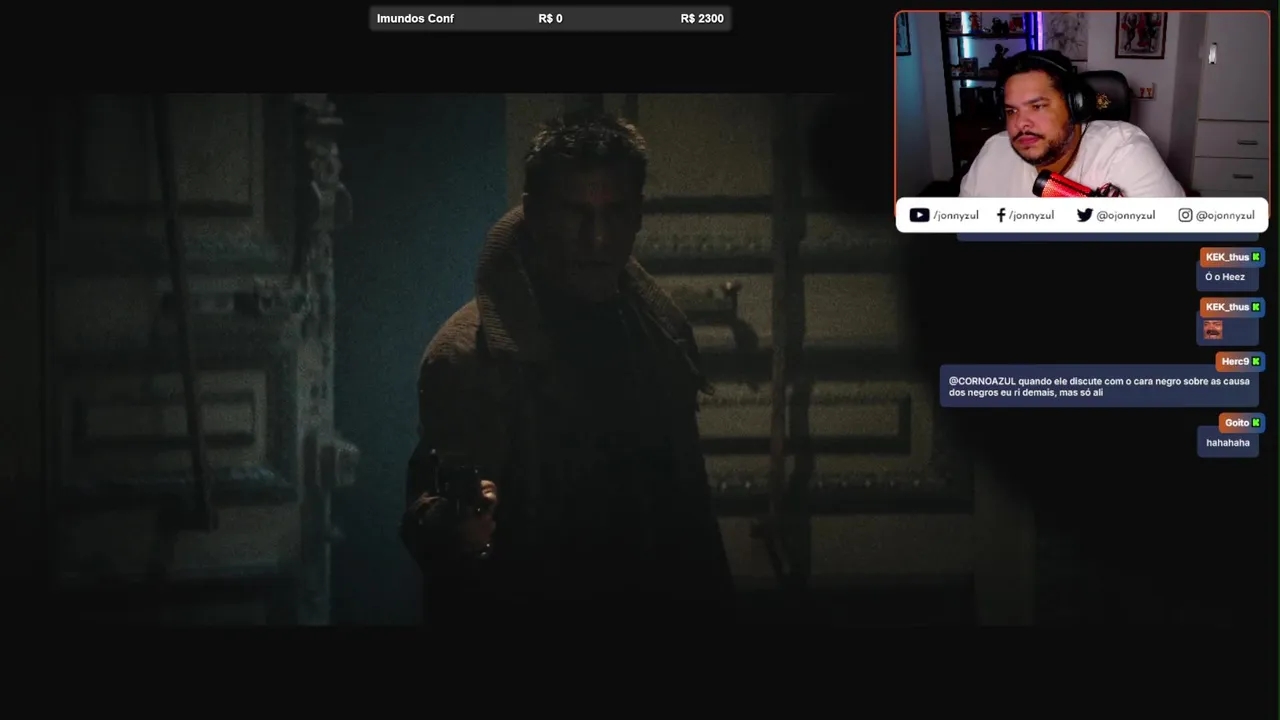
Task: Click the Kick badge beside Goito
Action: tap(1256, 423)
